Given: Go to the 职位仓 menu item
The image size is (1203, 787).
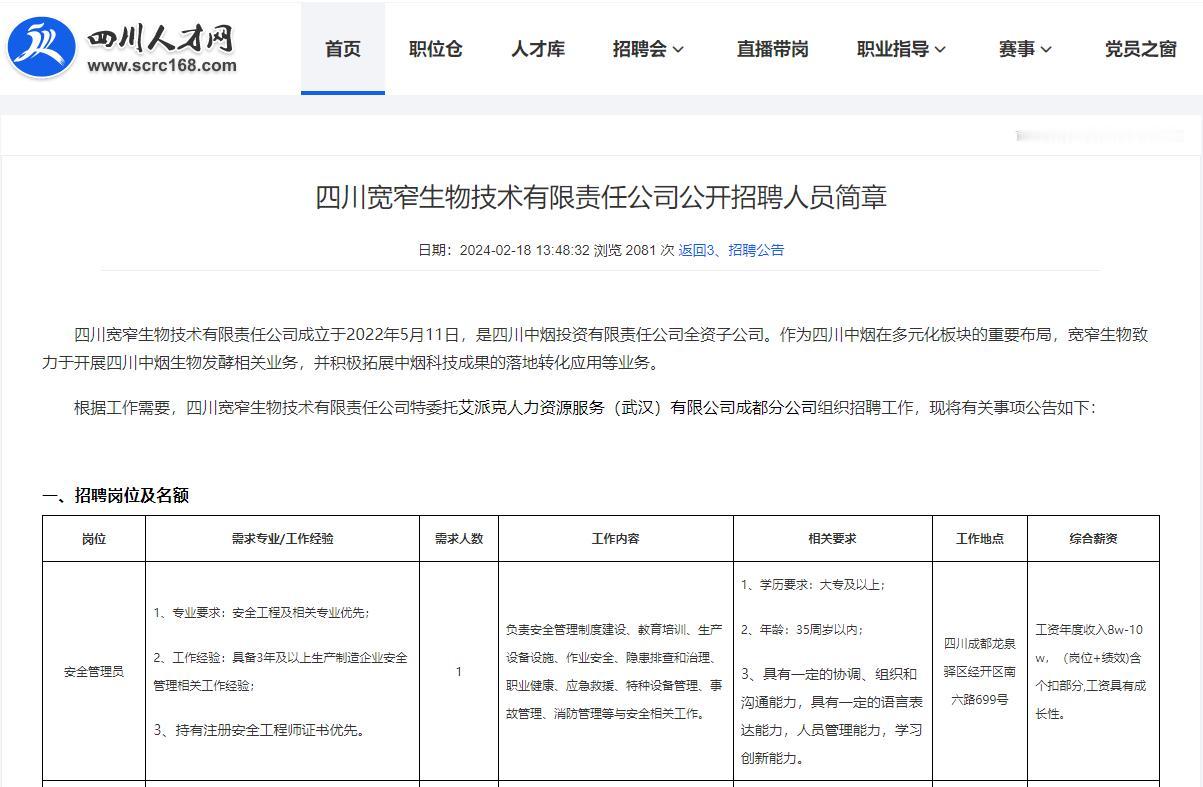Looking at the screenshot, I should (x=436, y=49).
